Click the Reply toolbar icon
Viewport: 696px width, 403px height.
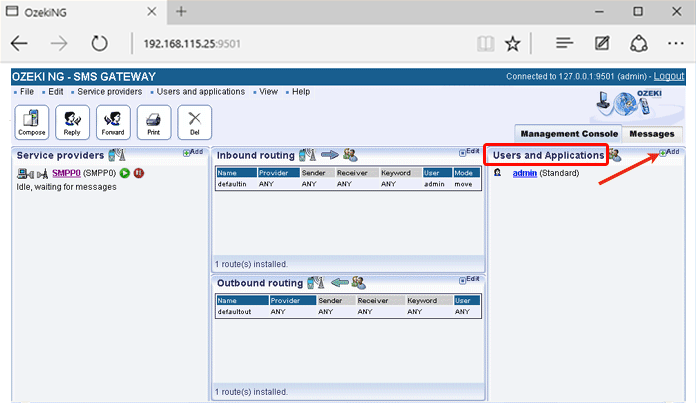click(x=73, y=122)
